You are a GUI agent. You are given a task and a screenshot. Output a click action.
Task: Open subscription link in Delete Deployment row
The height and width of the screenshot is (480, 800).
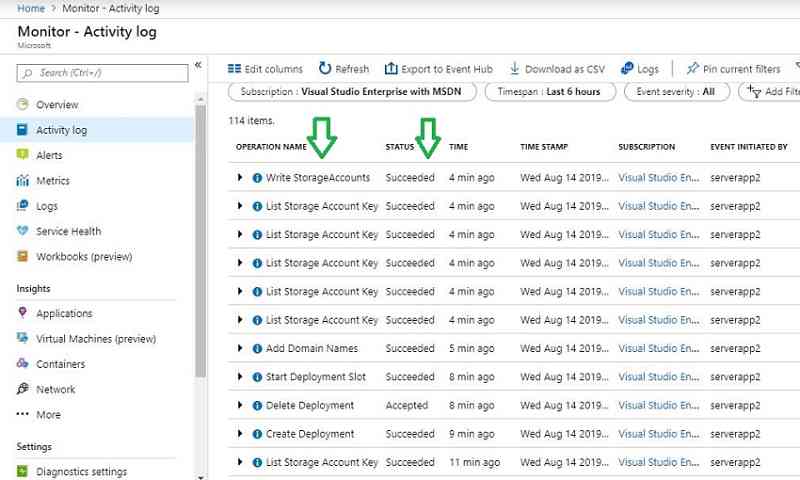pos(659,406)
